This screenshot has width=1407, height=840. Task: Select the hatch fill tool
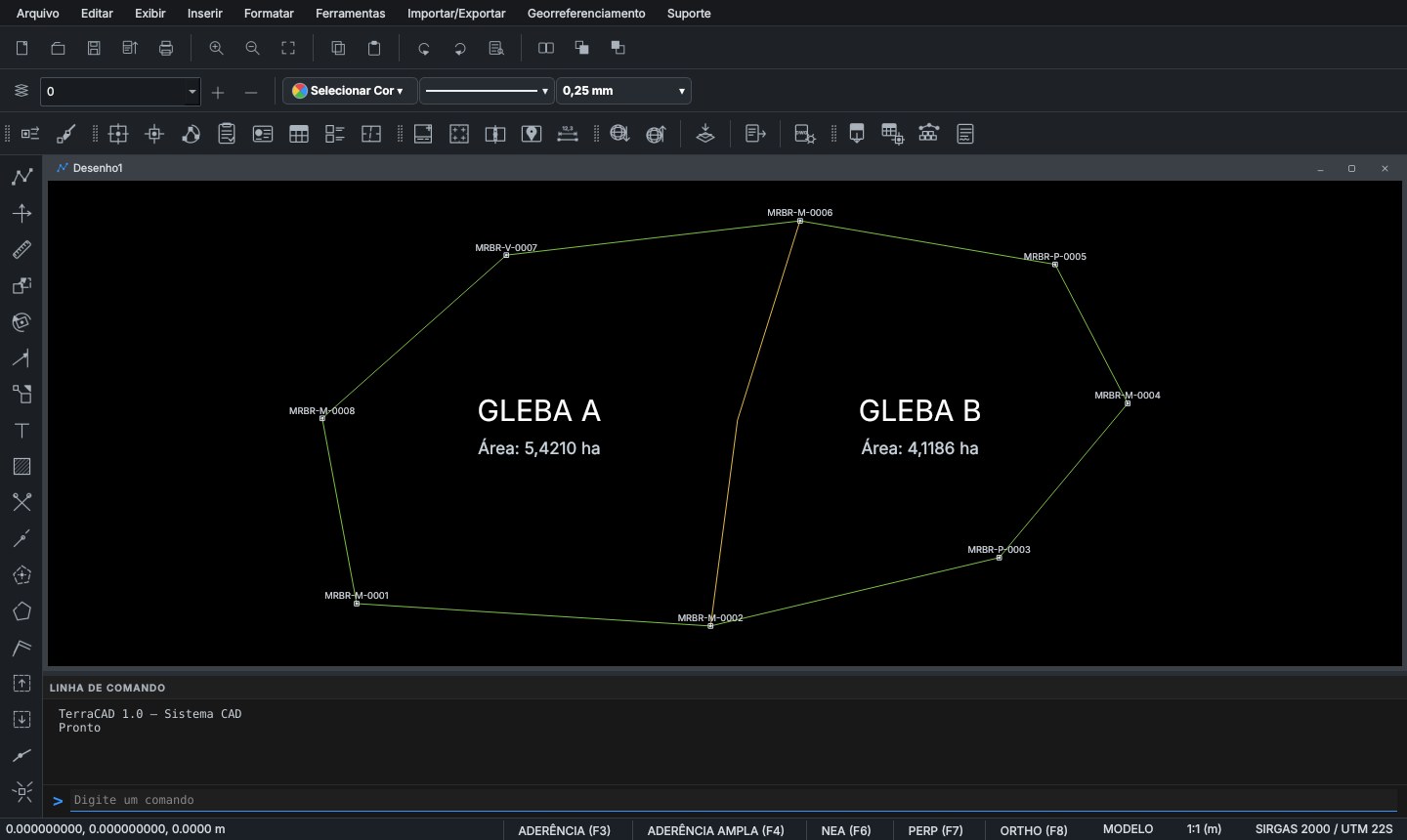click(x=21, y=466)
